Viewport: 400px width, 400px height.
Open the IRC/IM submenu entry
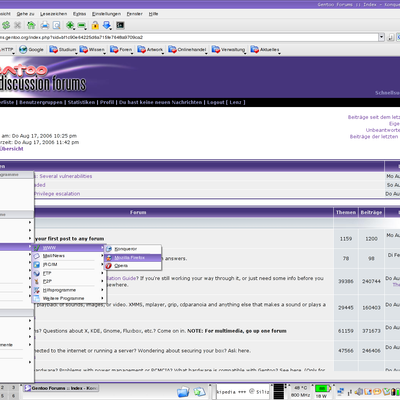point(69,265)
